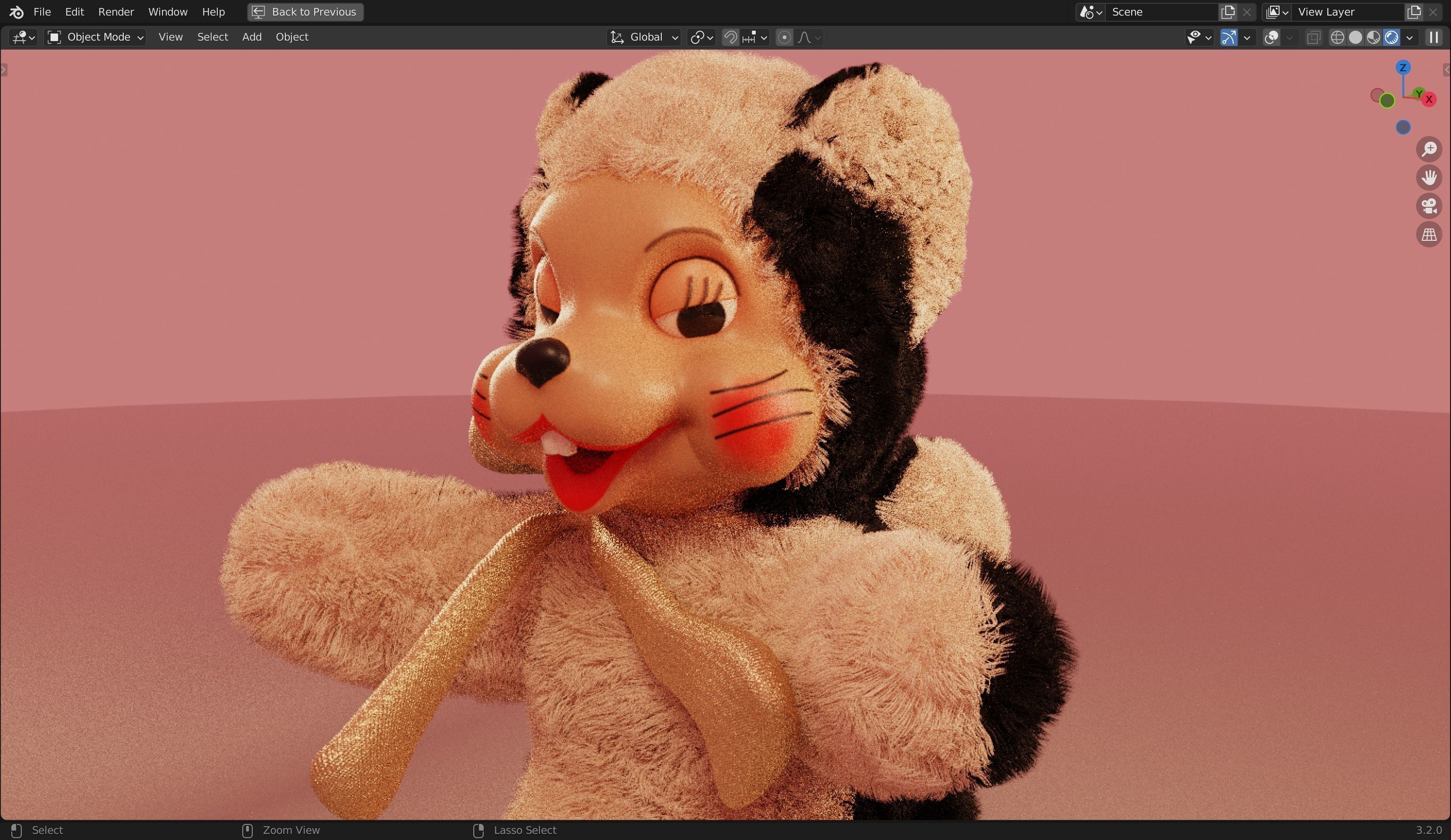Toggle proportional editing
Image resolution: width=1451 pixels, height=840 pixels.
(x=784, y=37)
